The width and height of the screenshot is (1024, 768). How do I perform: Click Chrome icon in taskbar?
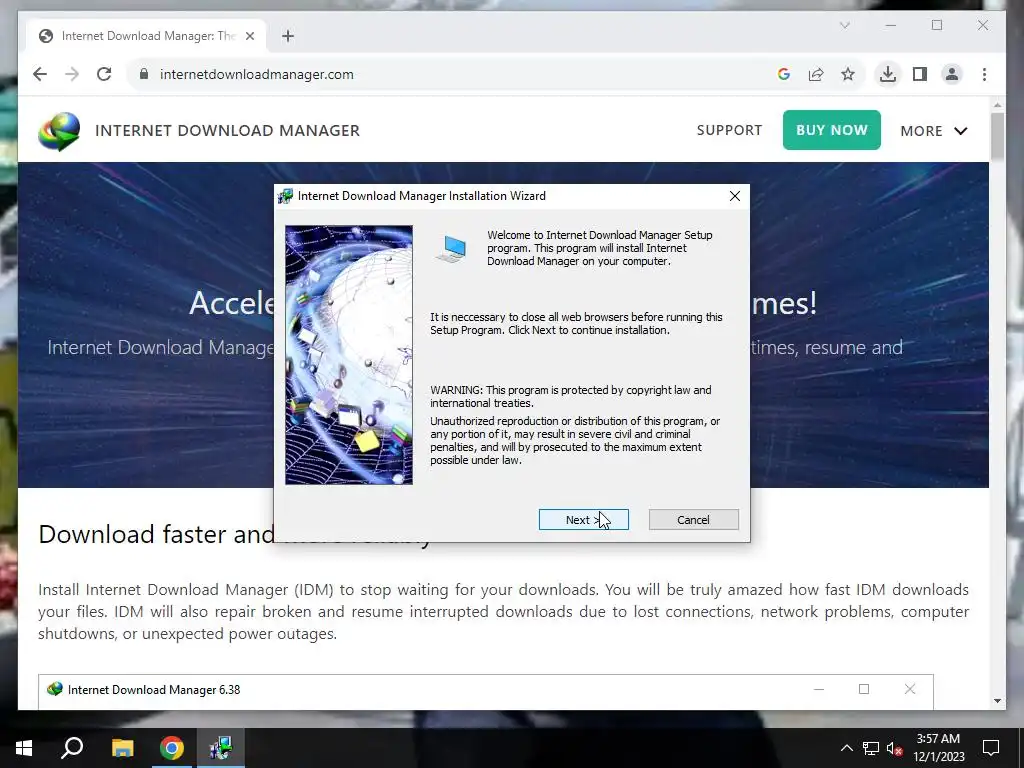point(172,748)
